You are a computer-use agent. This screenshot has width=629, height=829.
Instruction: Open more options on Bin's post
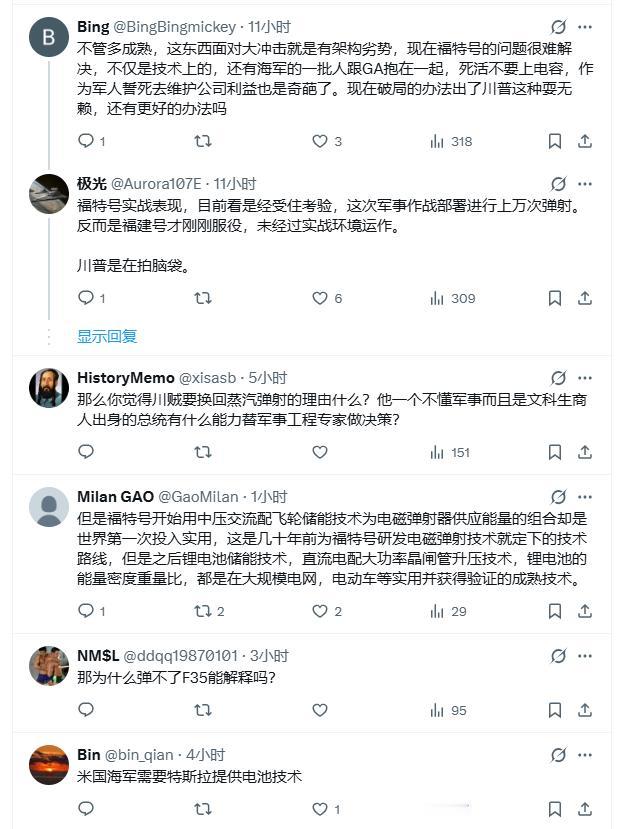click(585, 755)
